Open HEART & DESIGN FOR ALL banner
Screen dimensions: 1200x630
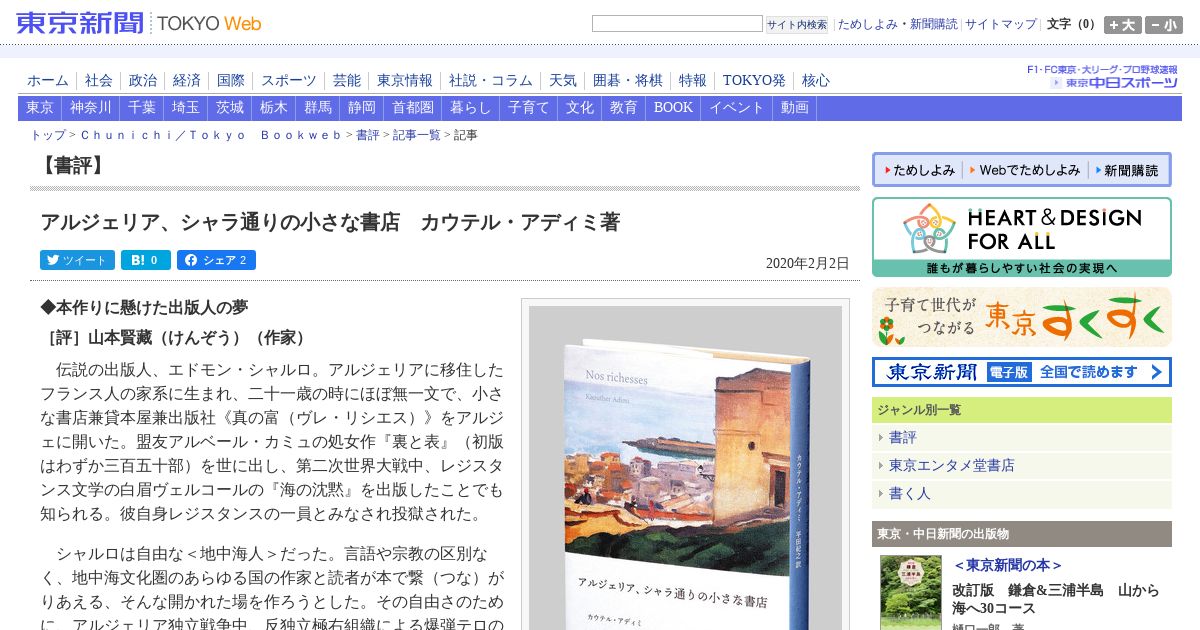point(1022,237)
